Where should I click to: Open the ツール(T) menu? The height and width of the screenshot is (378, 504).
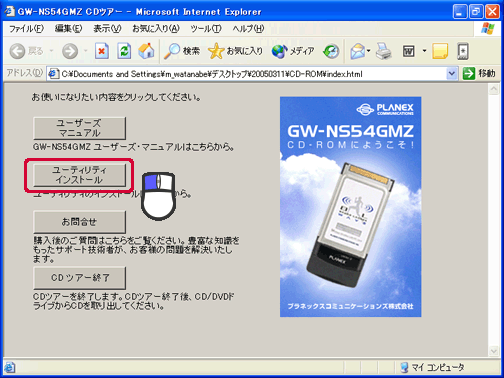tap(206, 29)
